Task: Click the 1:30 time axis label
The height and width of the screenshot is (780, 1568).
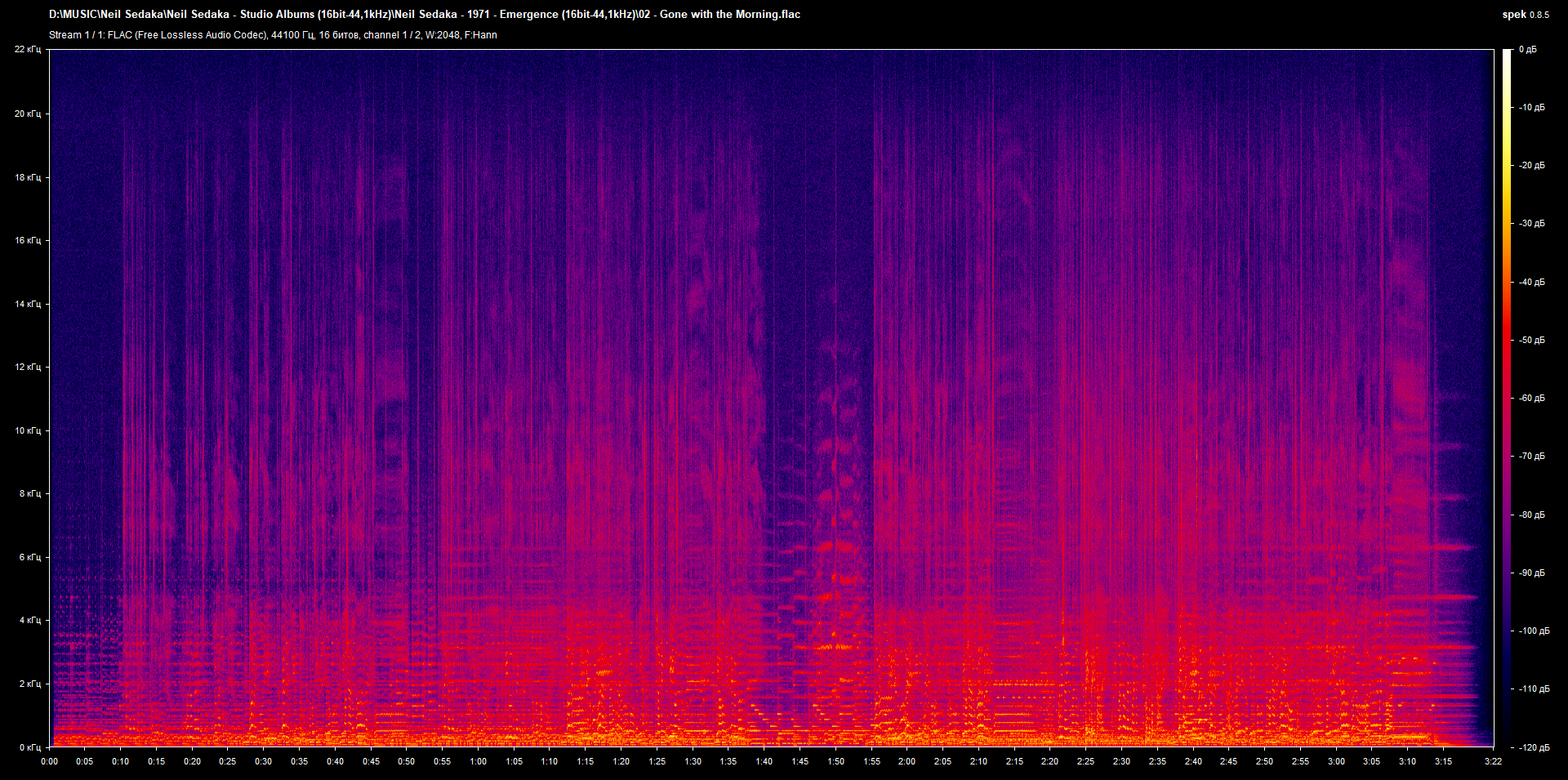Action: 693,762
